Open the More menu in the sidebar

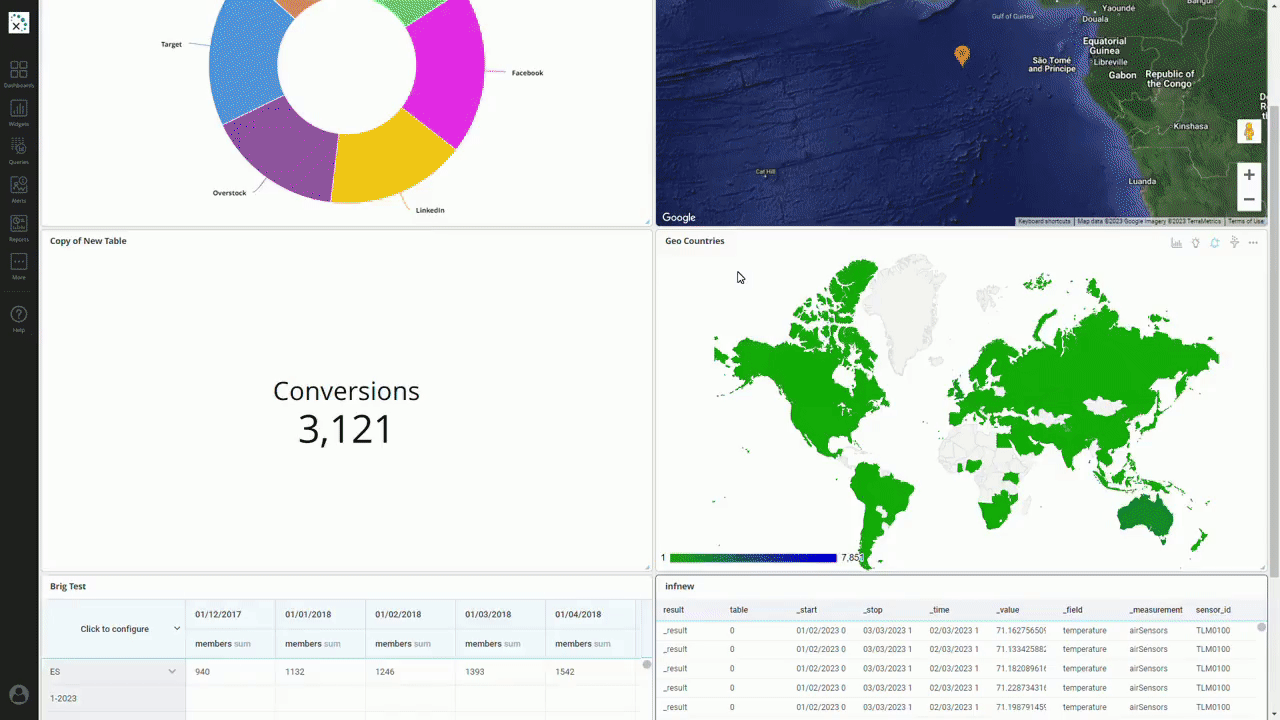pyautogui.click(x=18, y=264)
